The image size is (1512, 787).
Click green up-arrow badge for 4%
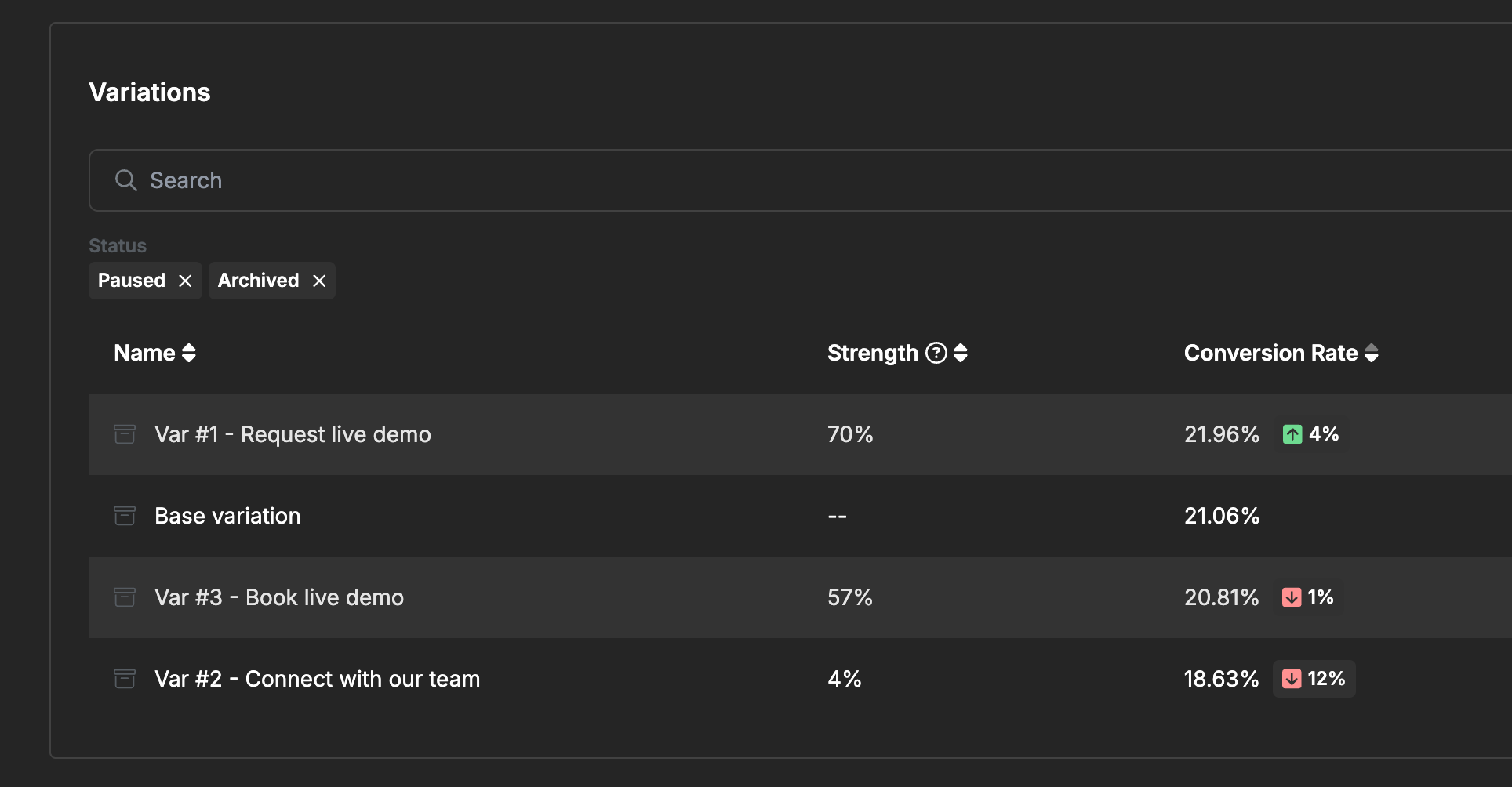click(1292, 434)
